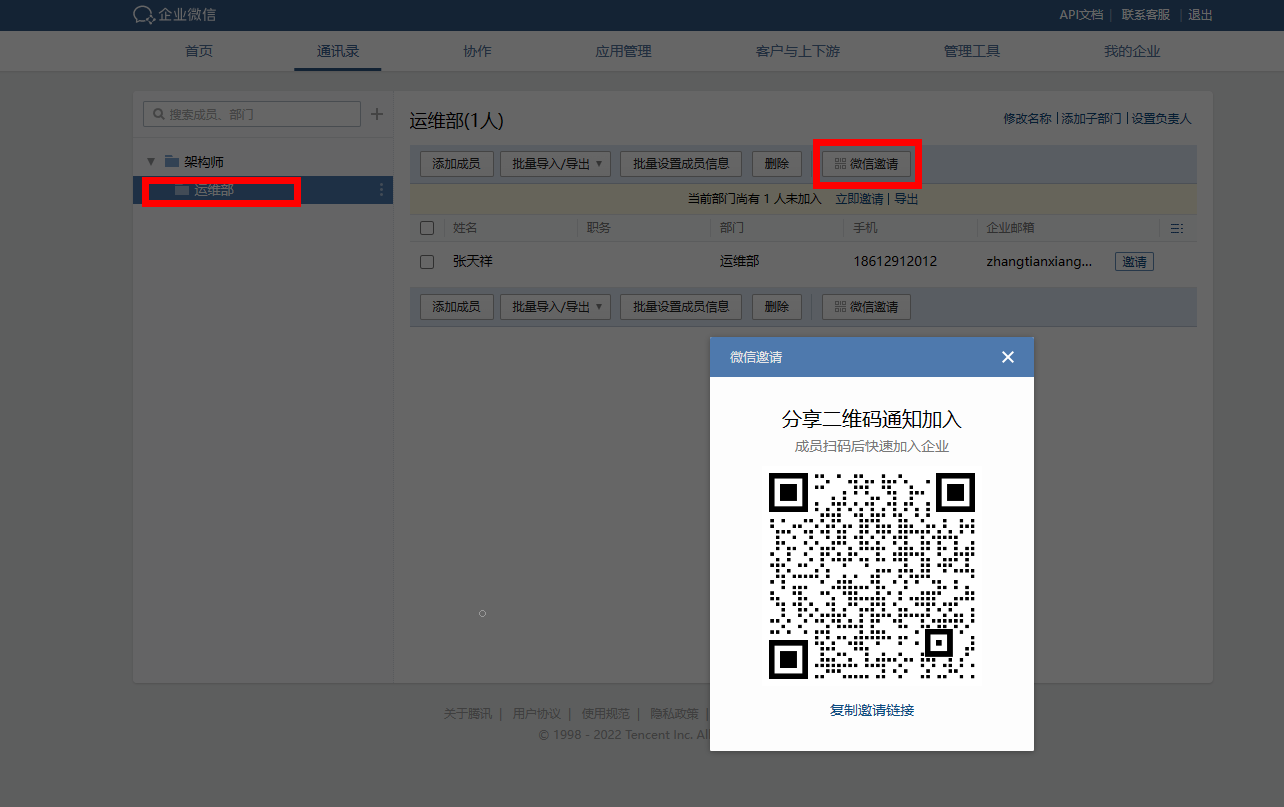Click 删除 in the upper toolbar
1284x807 pixels.
pos(777,164)
